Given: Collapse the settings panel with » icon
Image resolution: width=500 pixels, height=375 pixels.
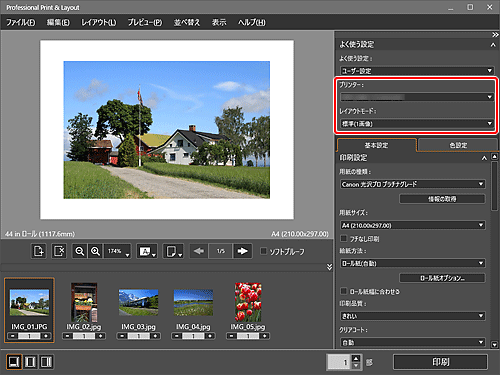Looking at the screenshot, I should [x=495, y=35].
